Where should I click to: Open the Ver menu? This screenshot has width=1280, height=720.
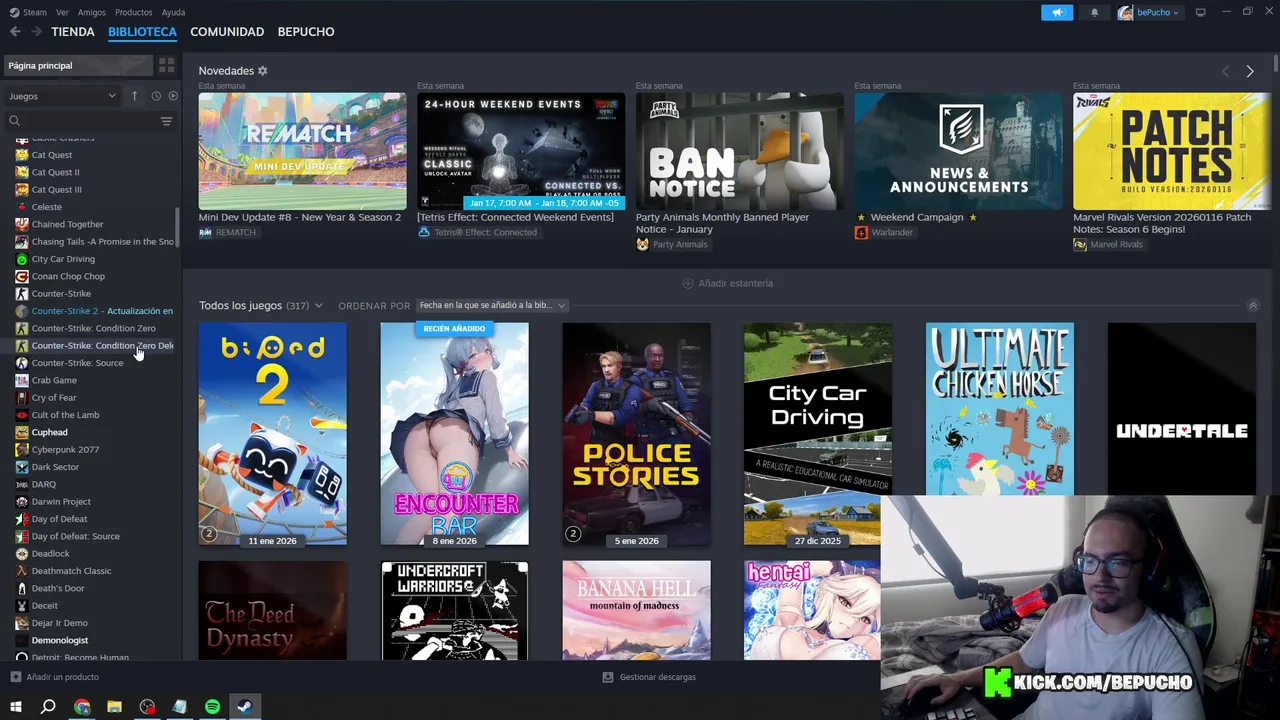point(62,12)
